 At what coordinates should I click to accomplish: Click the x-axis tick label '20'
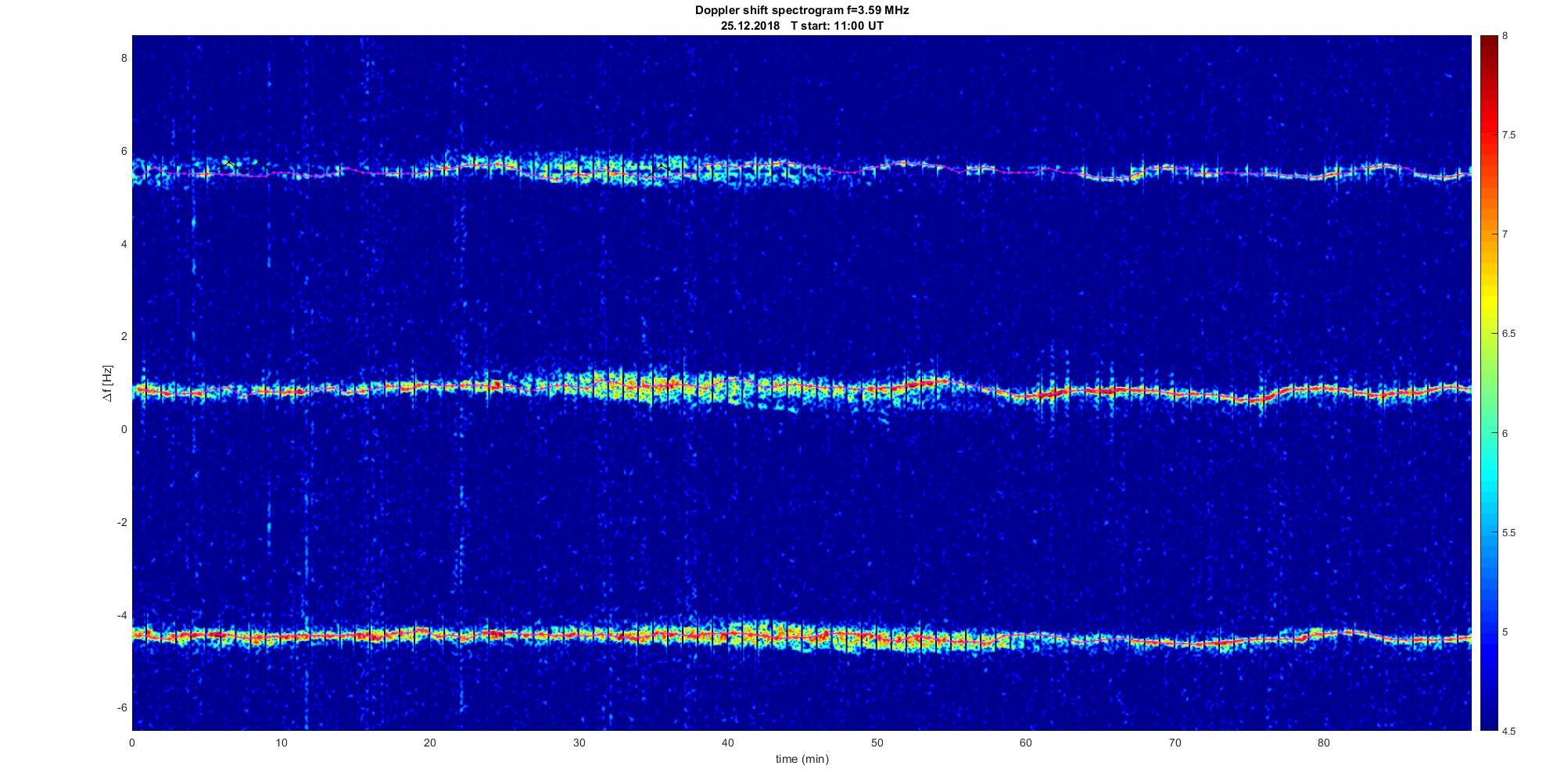tap(430, 743)
